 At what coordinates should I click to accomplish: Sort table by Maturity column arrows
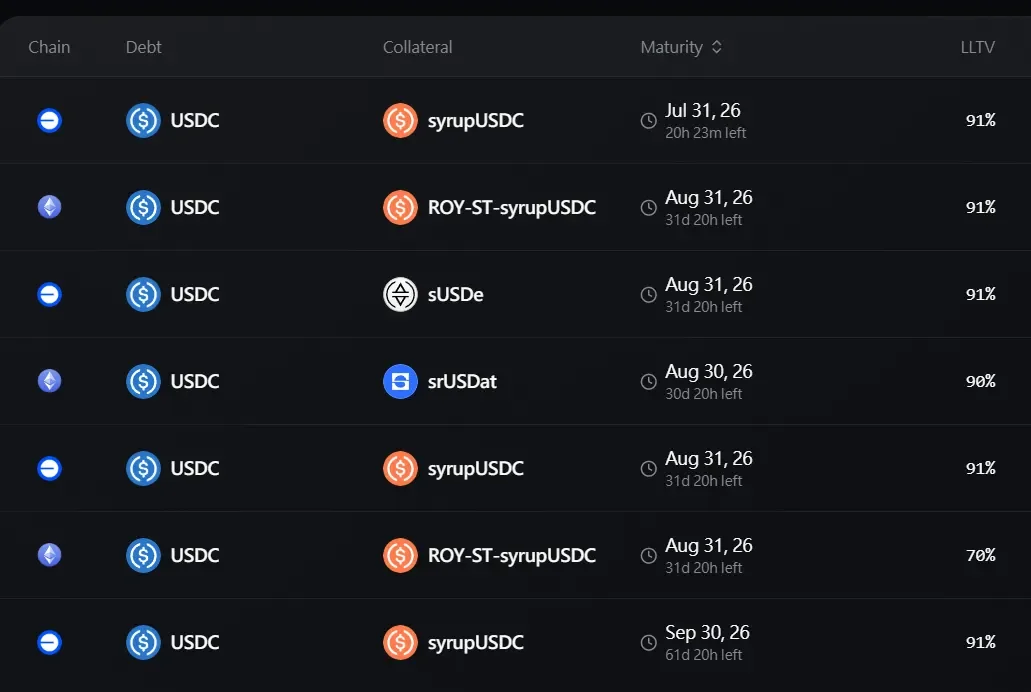717,47
